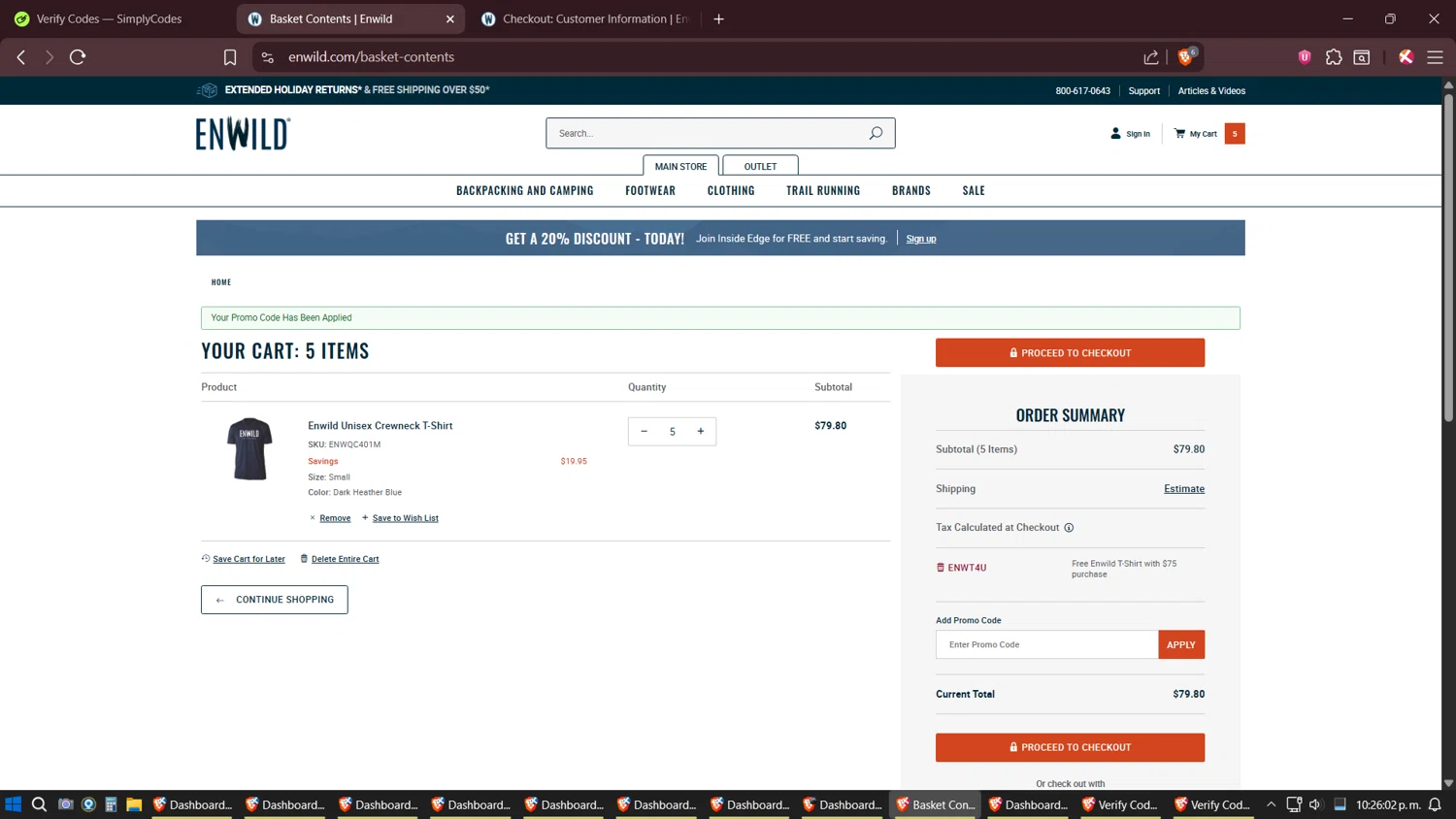This screenshot has width=1456, height=819.
Task: Reload the page
Action: [78, 57]
